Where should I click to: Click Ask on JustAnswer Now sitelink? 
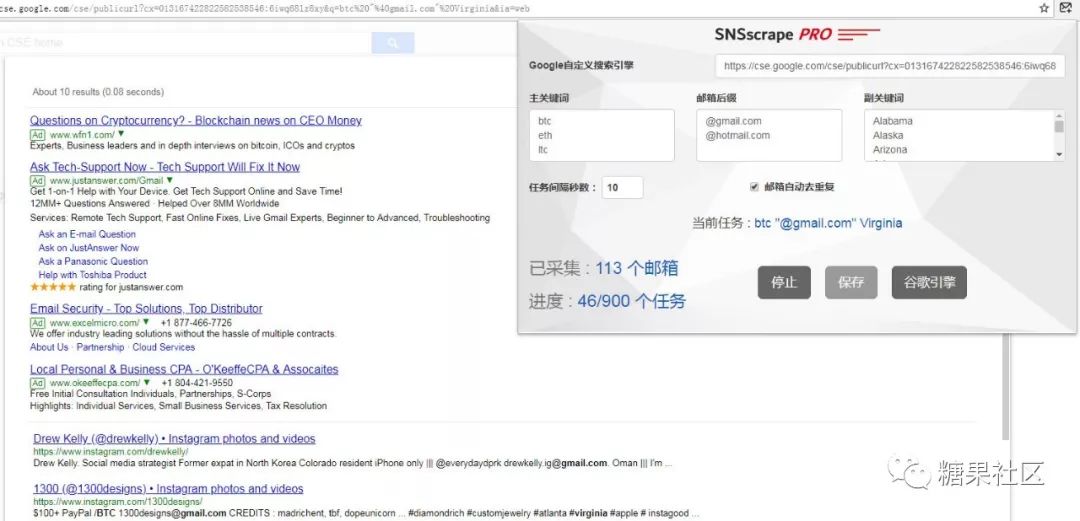[x=89, y=247]
